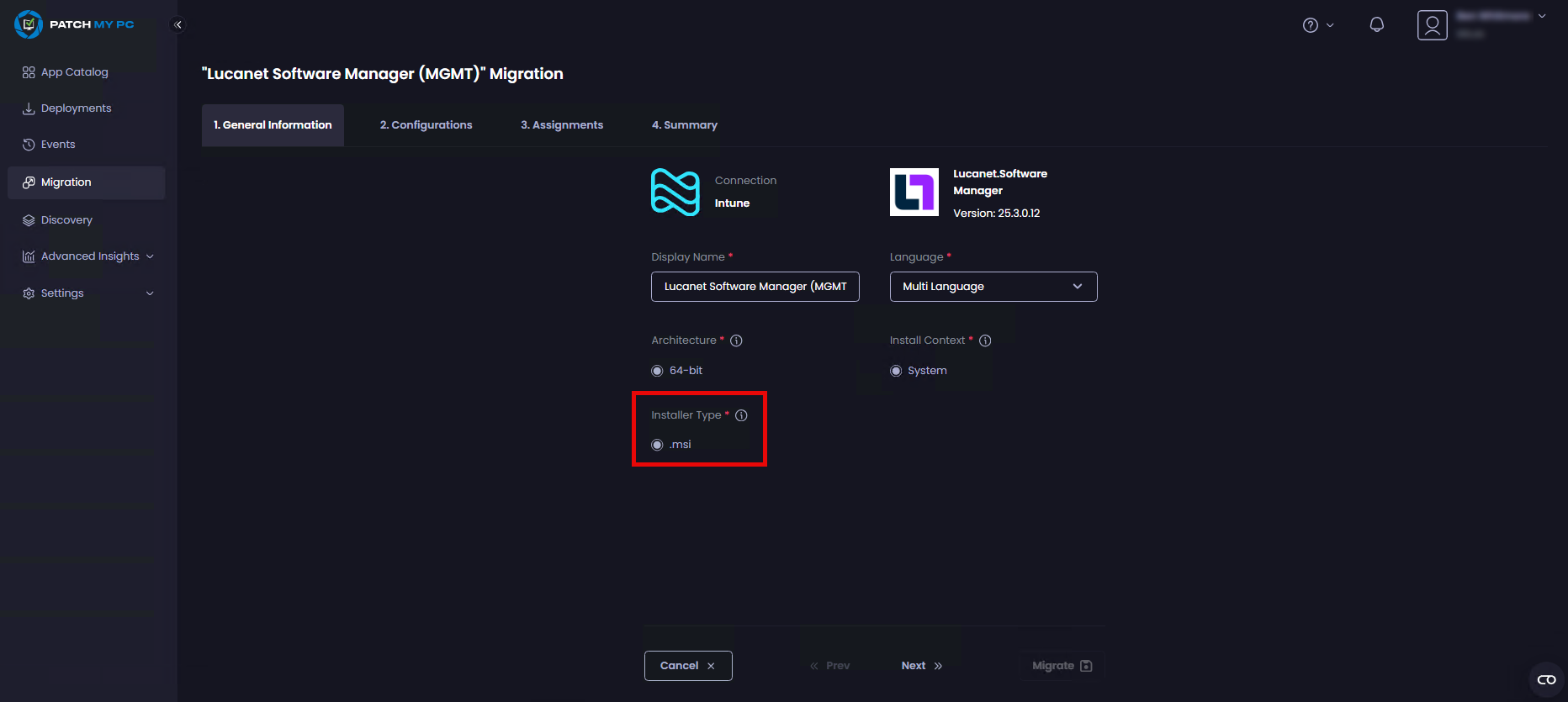Open Deployments in sidebar
The image size is (1568, 702).
[x=87, y=108]
